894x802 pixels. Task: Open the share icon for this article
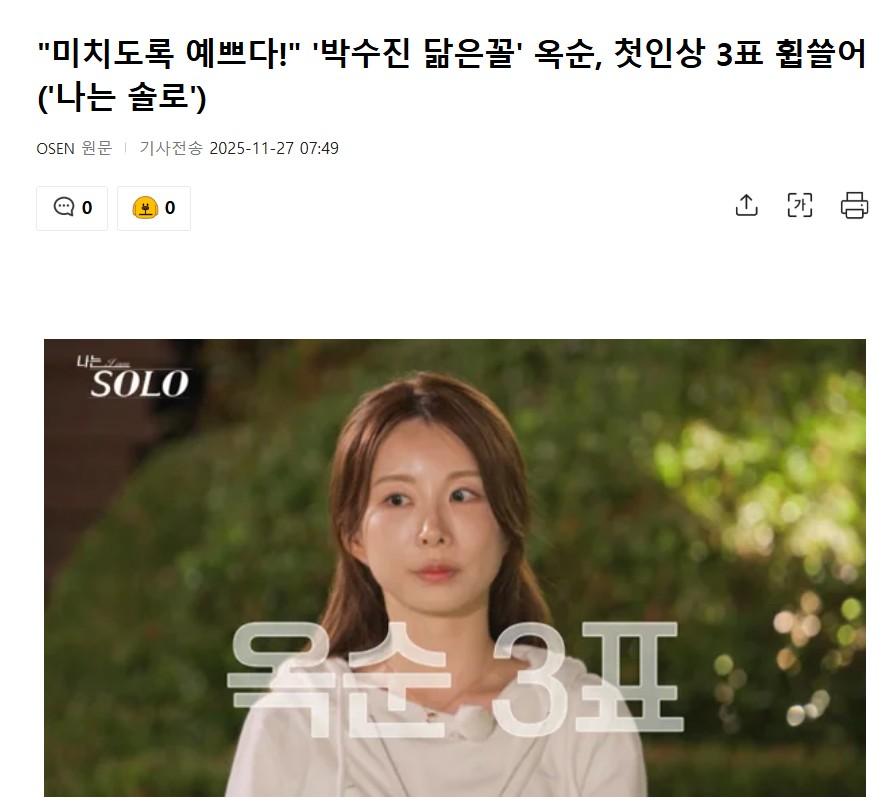click(746, 205)
